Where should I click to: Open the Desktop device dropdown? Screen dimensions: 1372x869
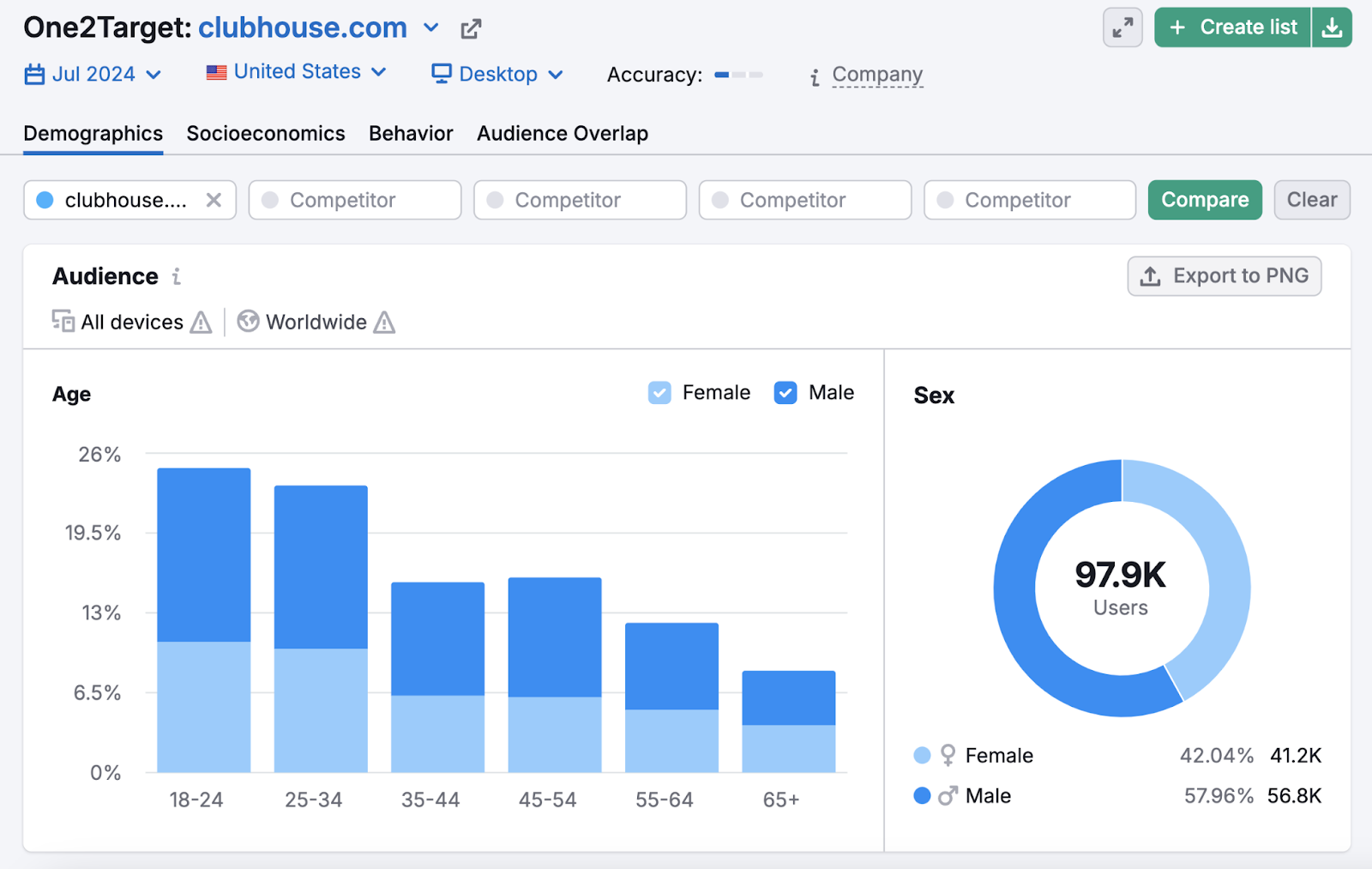(x=497, y=75)
